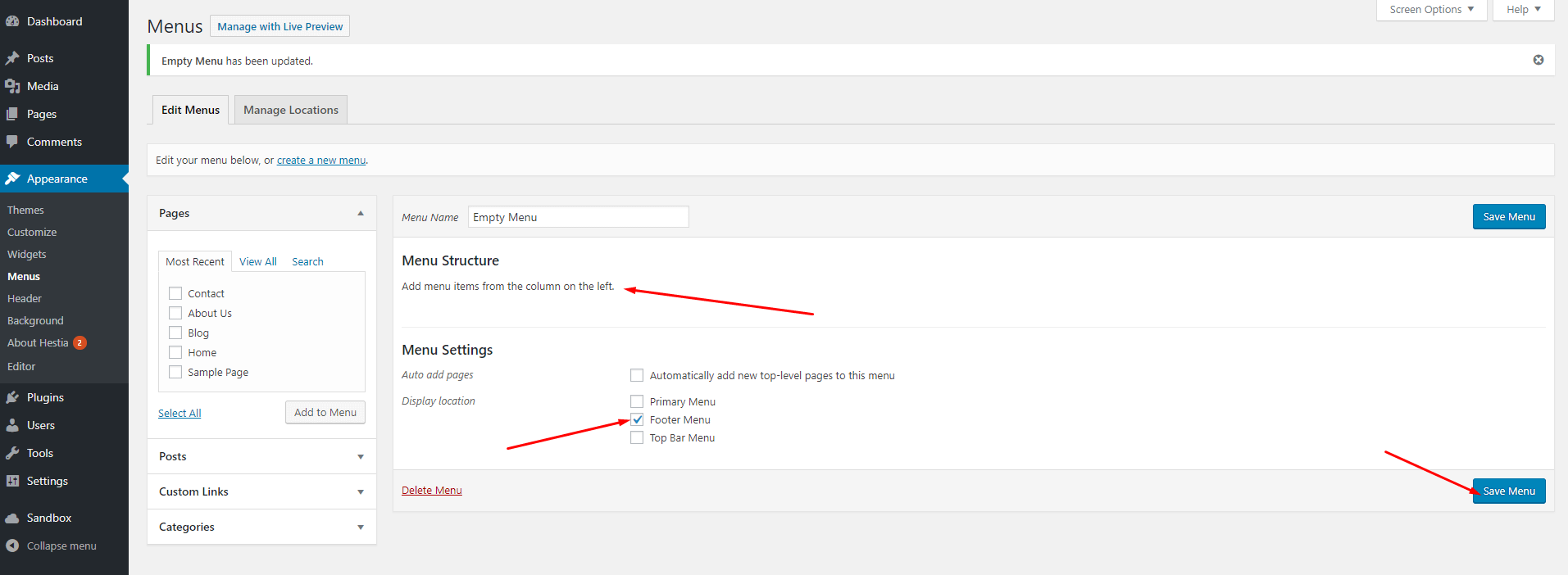This screenshot has width=1568, height=575.
Task: Click the Users person icon
Action: point(12,425)
